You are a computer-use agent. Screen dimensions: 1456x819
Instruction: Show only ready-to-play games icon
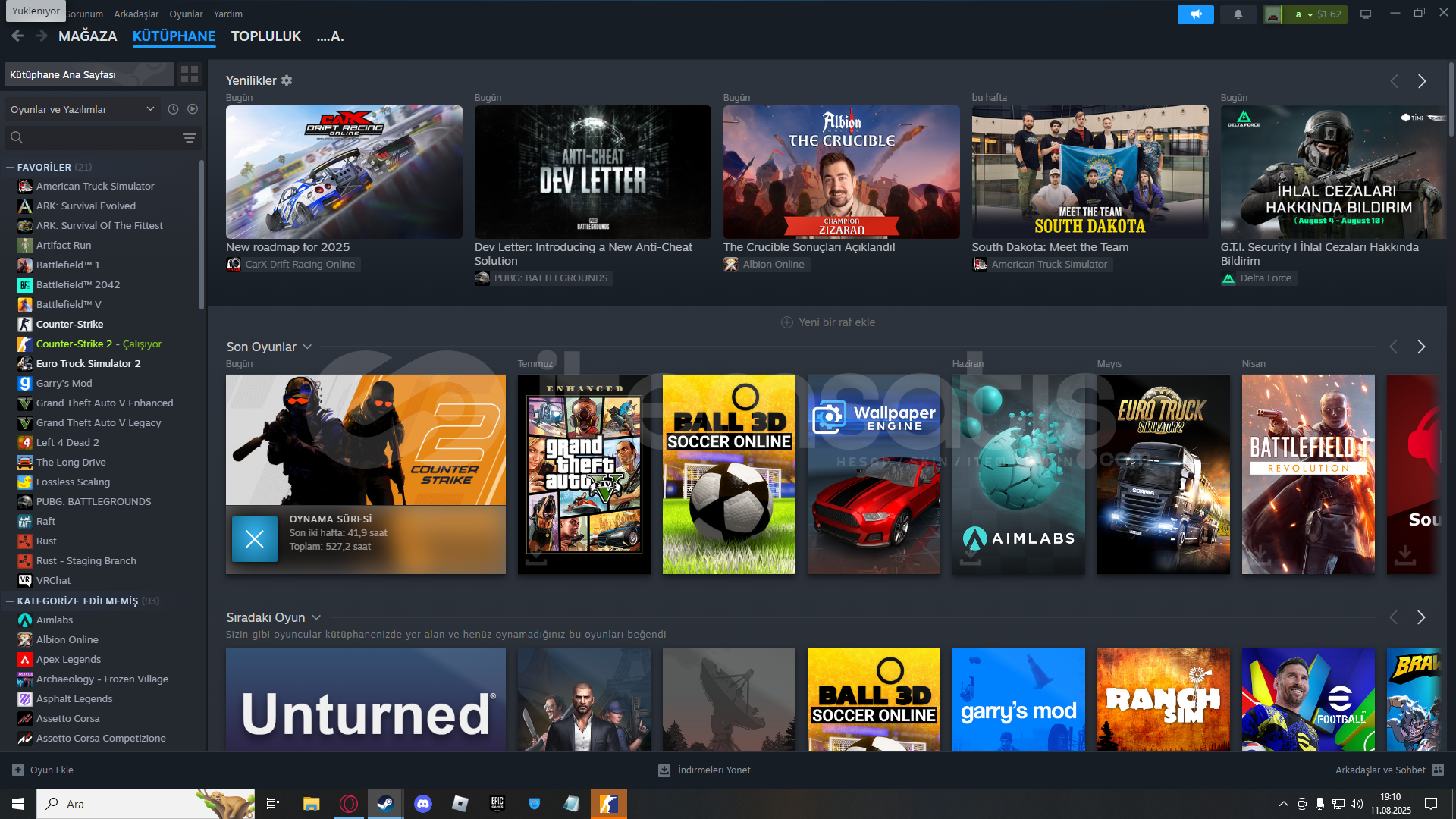click(193, 109)
